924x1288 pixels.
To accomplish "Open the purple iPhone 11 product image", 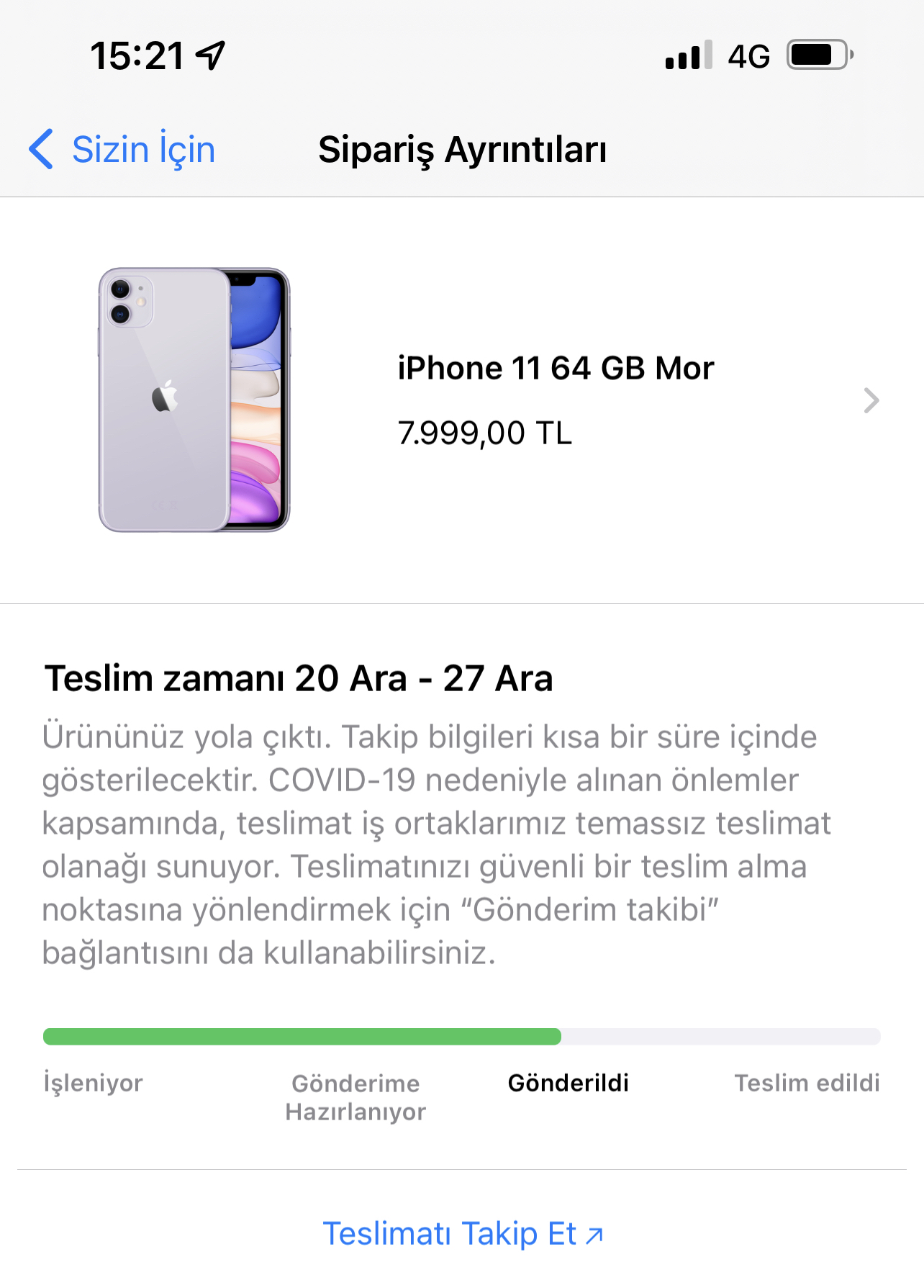I will point(194,400).
